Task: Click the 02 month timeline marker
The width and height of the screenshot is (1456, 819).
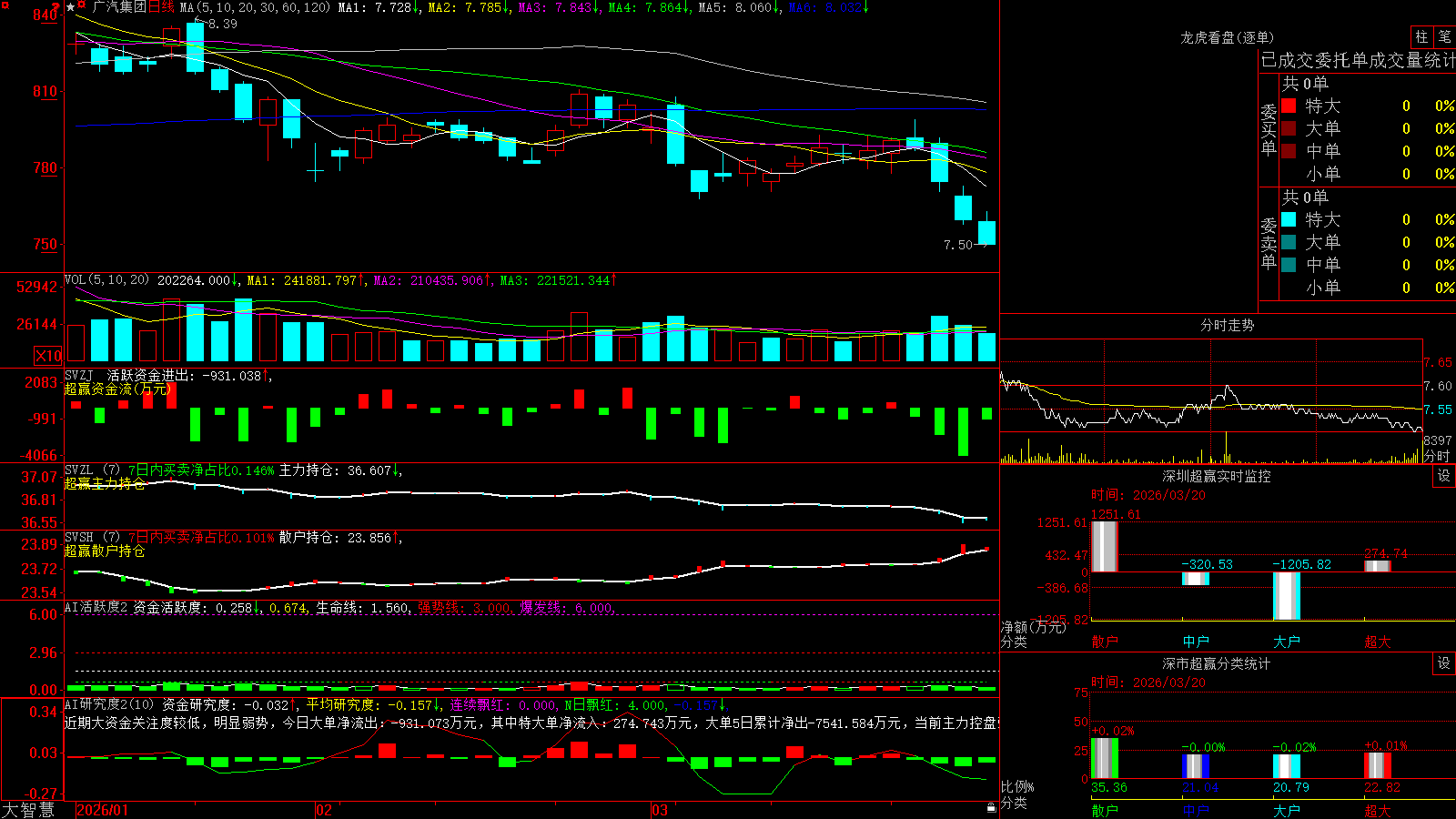Action: point(324,810)
